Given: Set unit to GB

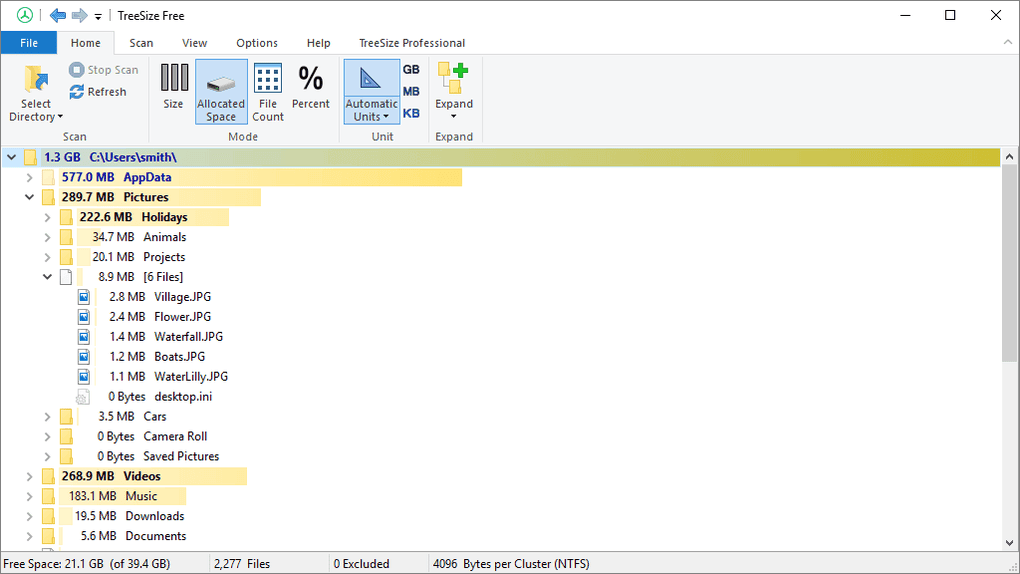Looking at the screenshot, I should [x=411, y=70].
